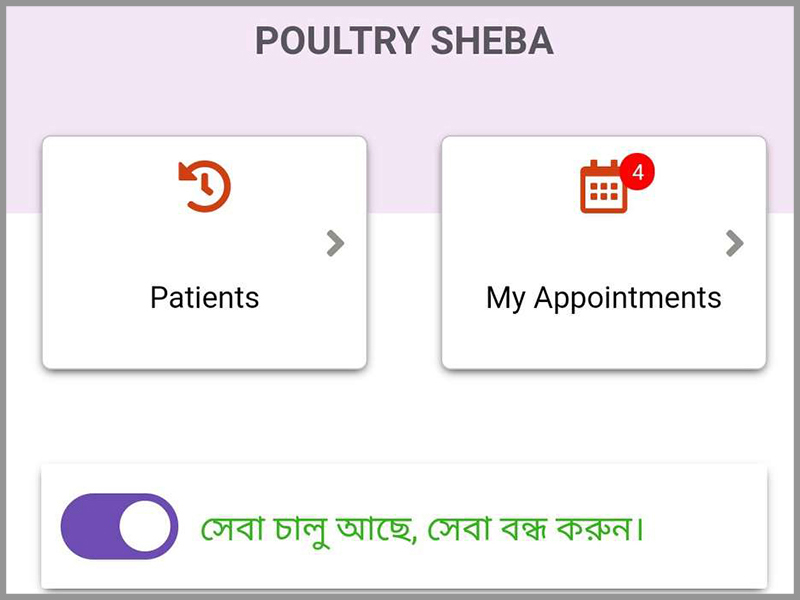Toggle the purple service switch off

point(119,524)
